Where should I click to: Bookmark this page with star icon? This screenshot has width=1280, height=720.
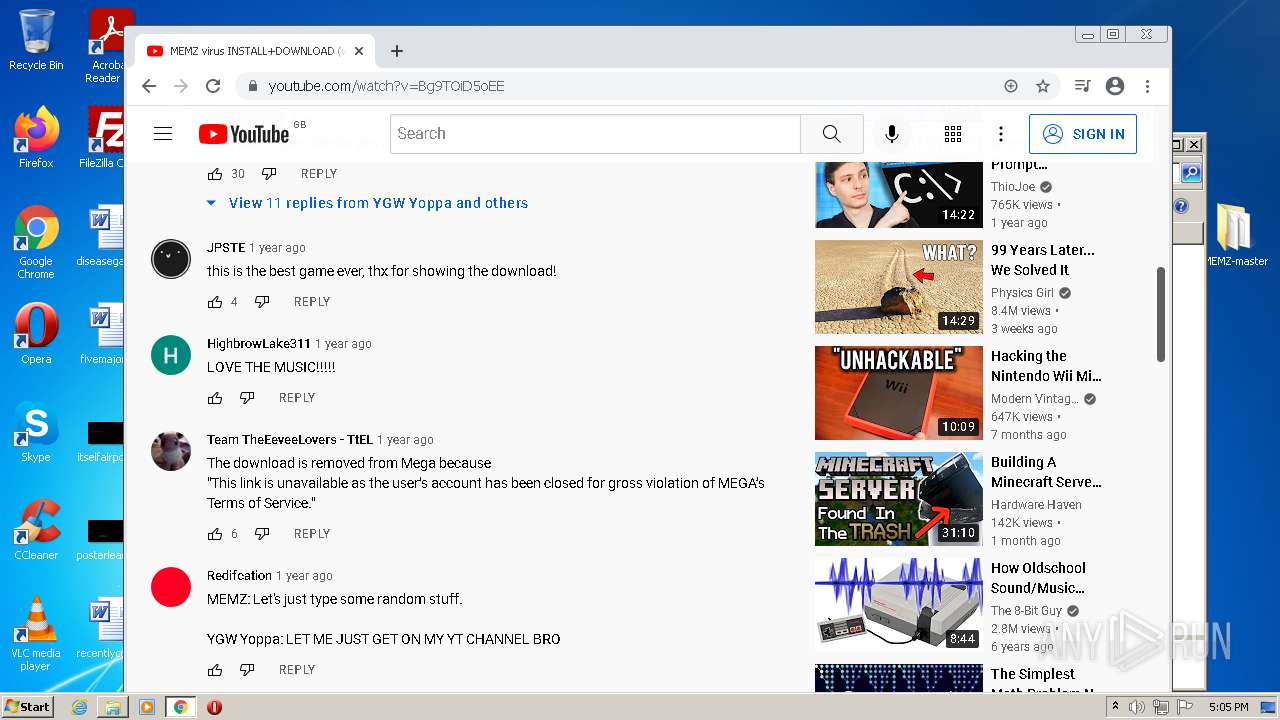(x=1043, y=86)
